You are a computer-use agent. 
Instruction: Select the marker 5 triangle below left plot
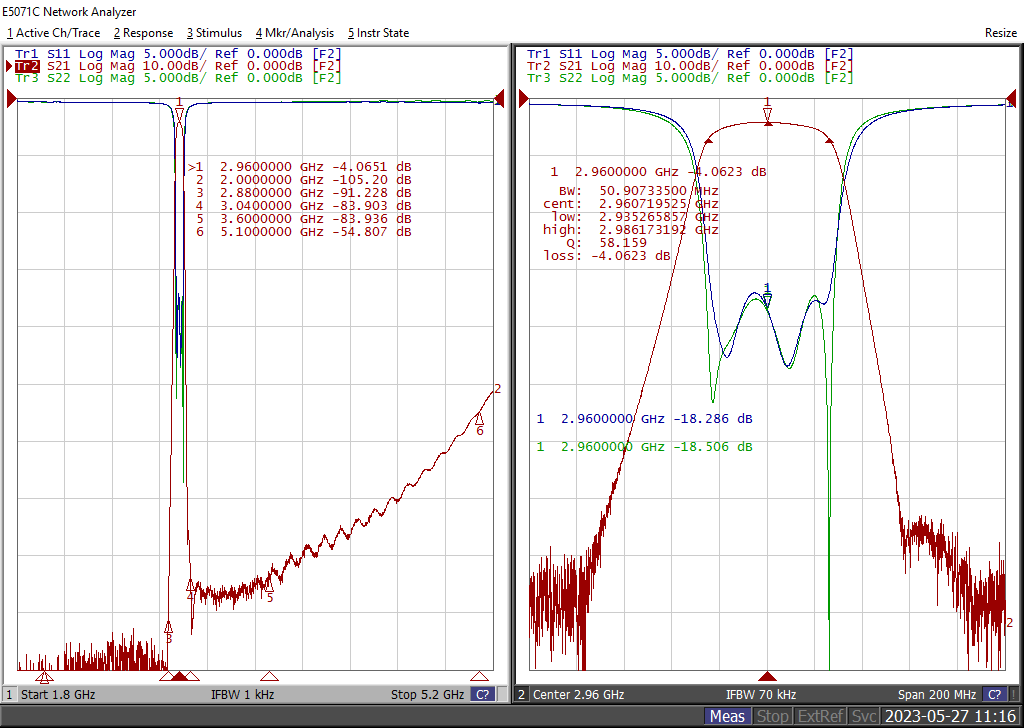pos(268,677)
